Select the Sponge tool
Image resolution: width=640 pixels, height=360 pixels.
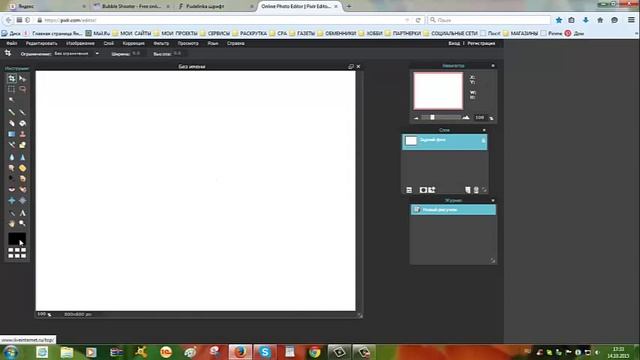(x=22, y=168)
